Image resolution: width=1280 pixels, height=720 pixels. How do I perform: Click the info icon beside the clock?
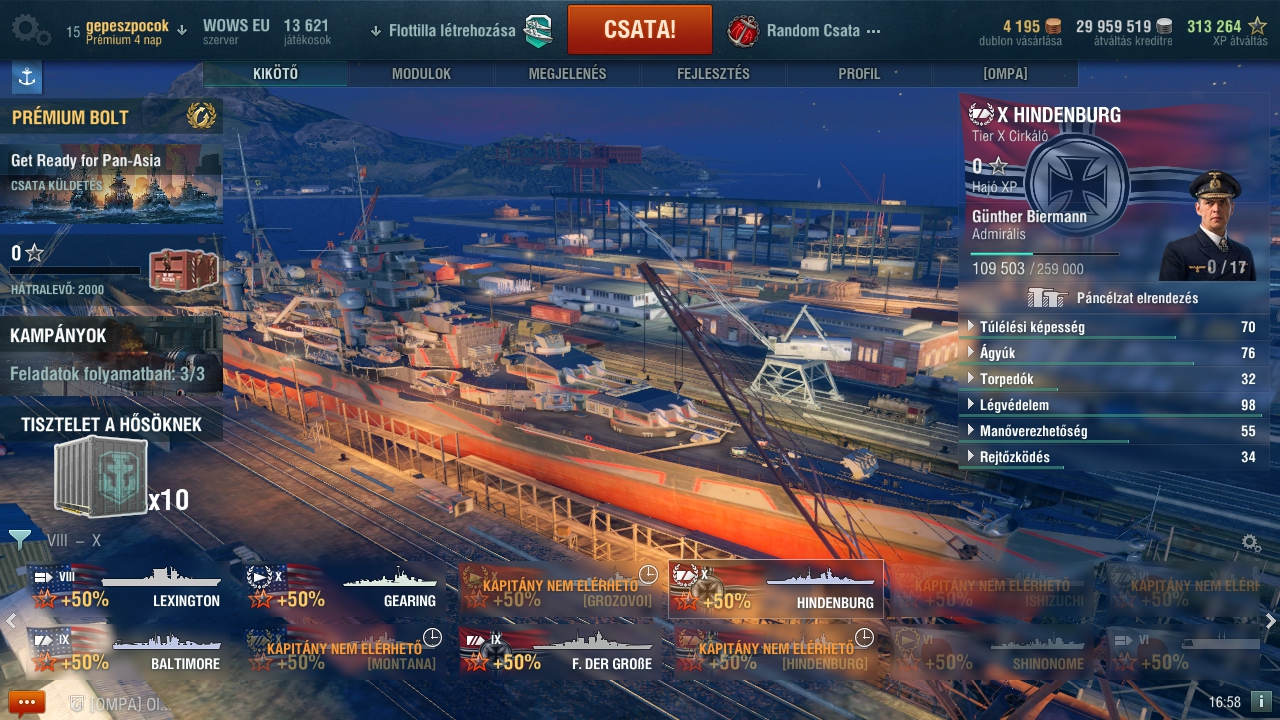[1261, 702]
